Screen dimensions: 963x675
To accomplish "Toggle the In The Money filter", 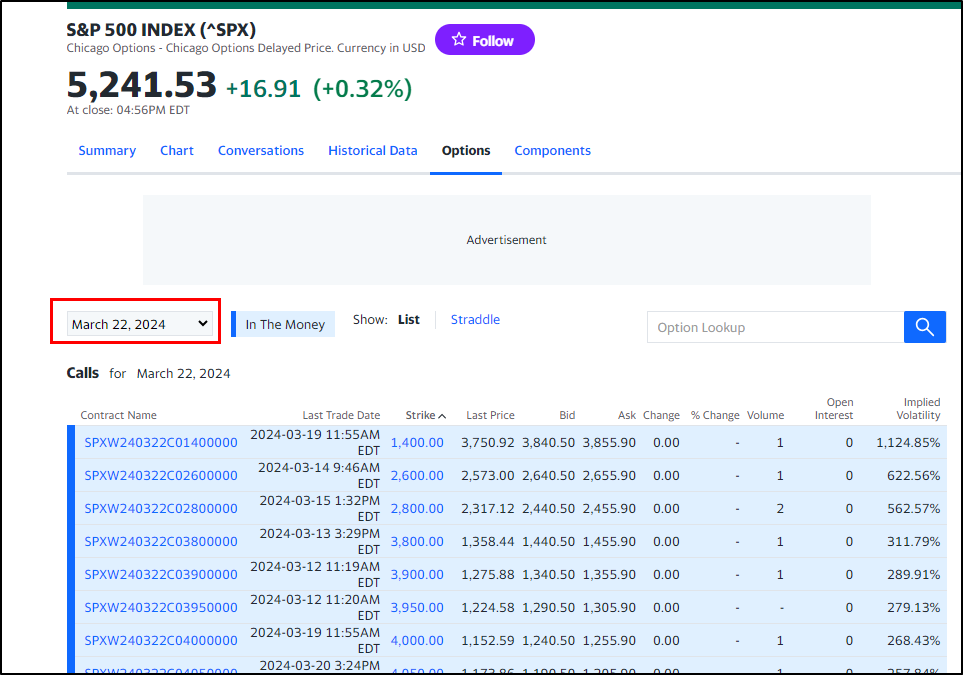I will coord(283,324).
